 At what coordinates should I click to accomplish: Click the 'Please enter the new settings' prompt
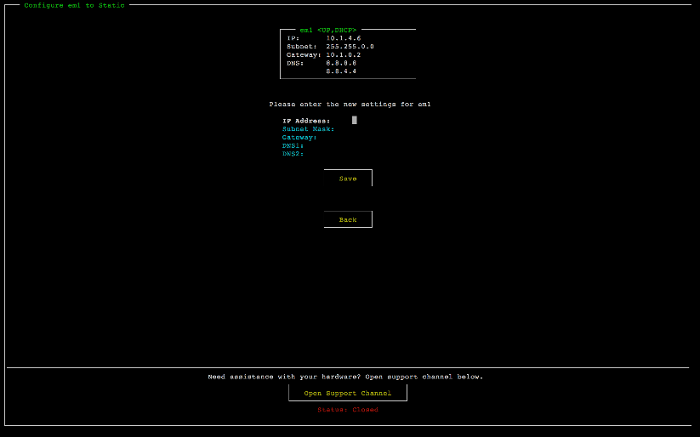(x=350, y=104)
